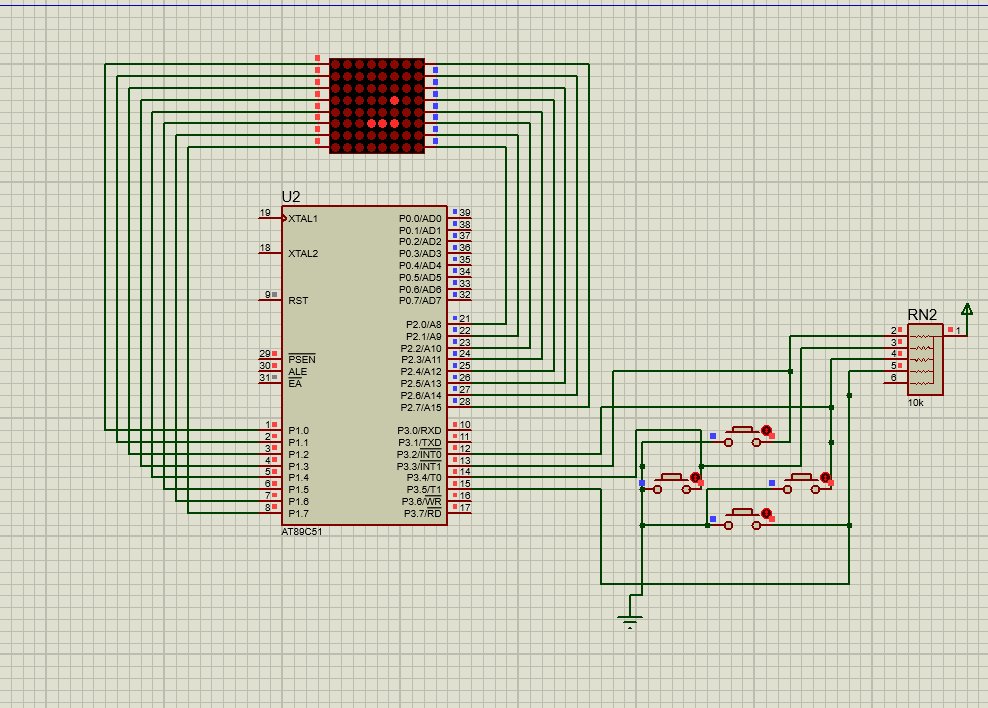Click the P2.7/A15 pin 28 on U2
This screenshot has width=988, height=708.
point(461,407)
